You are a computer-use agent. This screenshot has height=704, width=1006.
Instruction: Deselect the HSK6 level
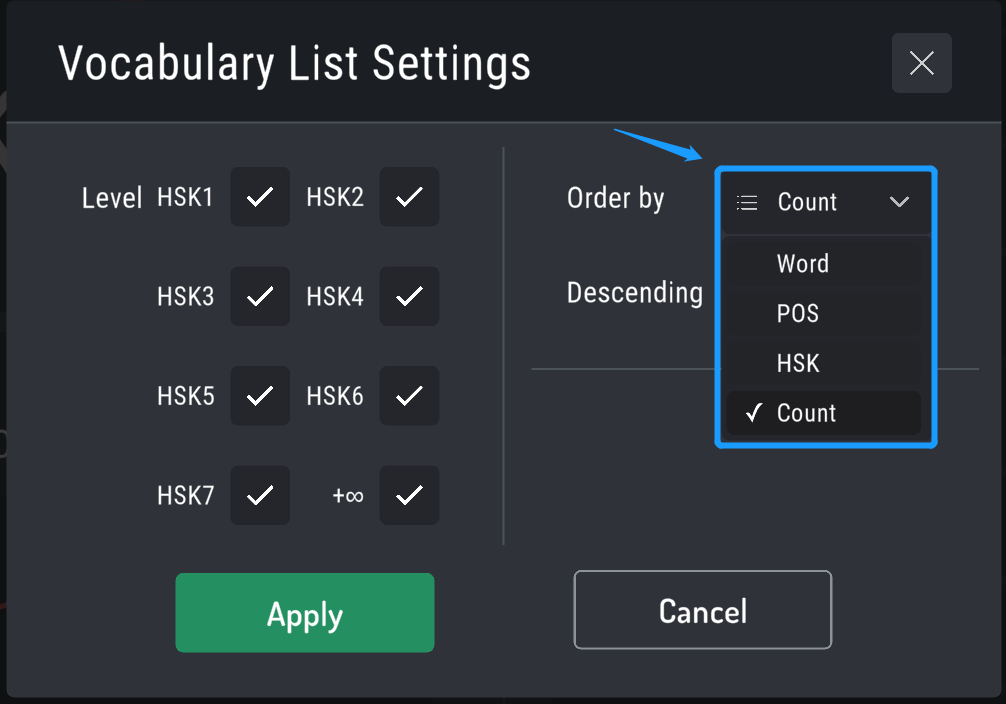(x=409, y=396)
